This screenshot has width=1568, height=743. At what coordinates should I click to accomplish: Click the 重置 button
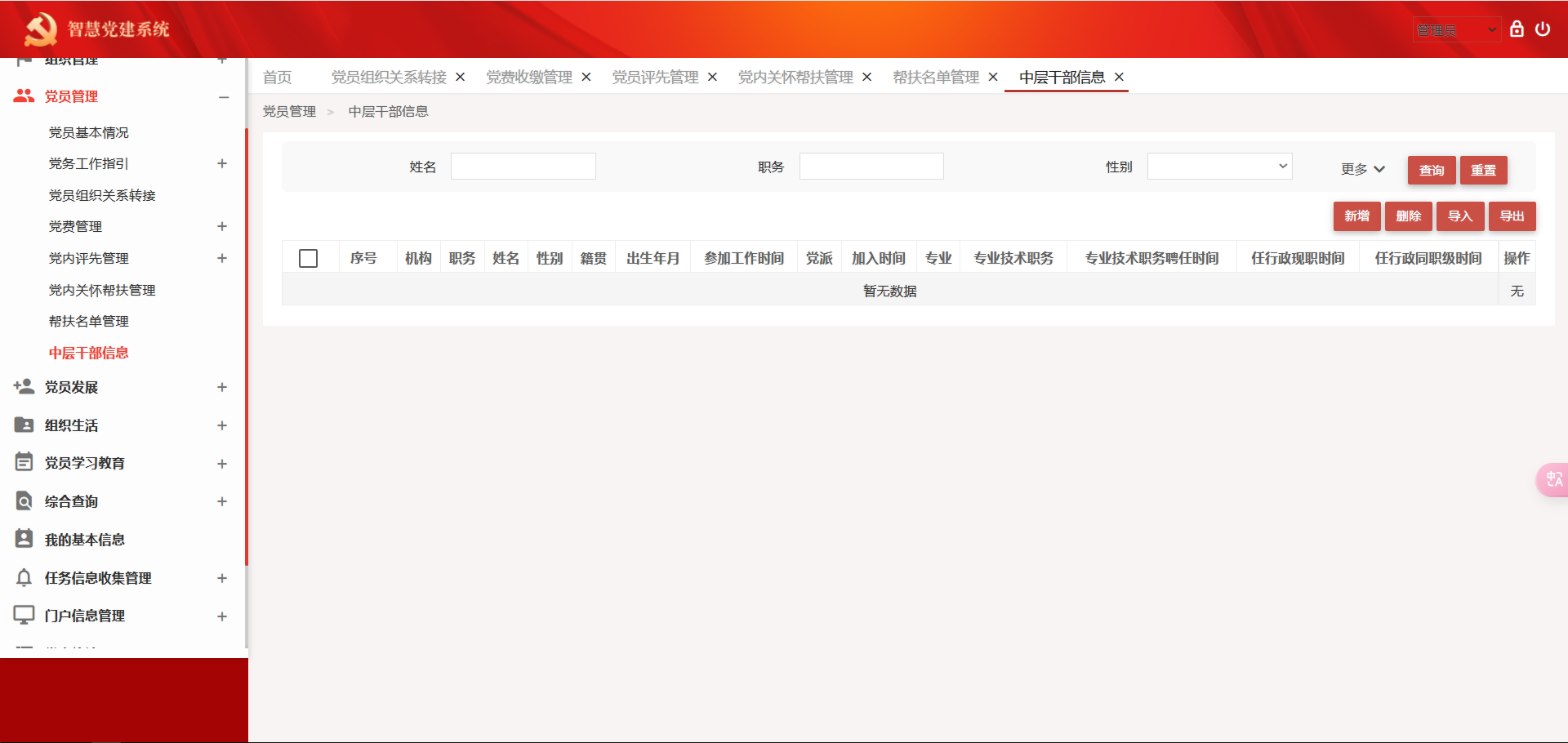point(1484,170)
